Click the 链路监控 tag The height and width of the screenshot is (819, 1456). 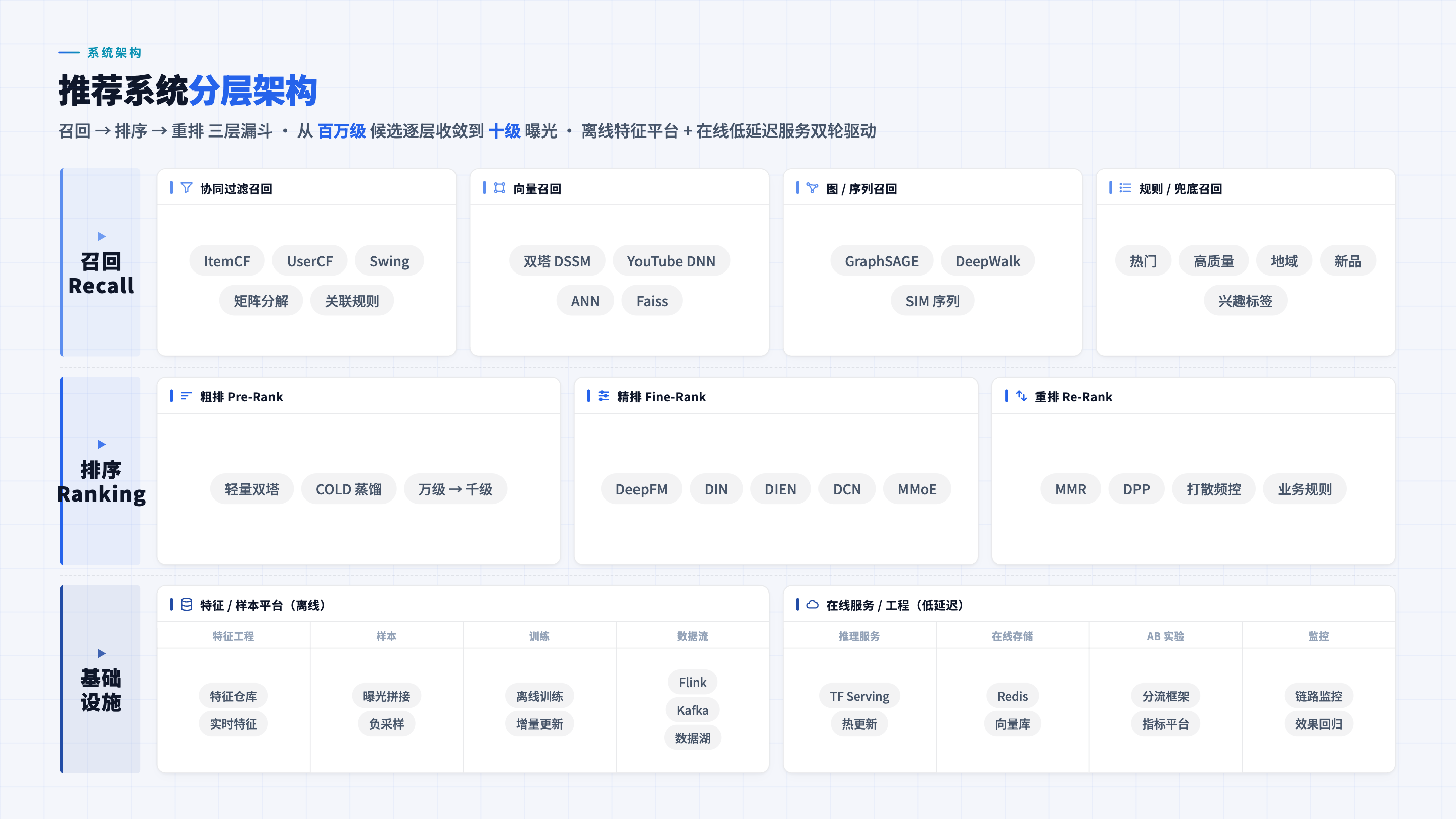click(x=1318, y=696)
